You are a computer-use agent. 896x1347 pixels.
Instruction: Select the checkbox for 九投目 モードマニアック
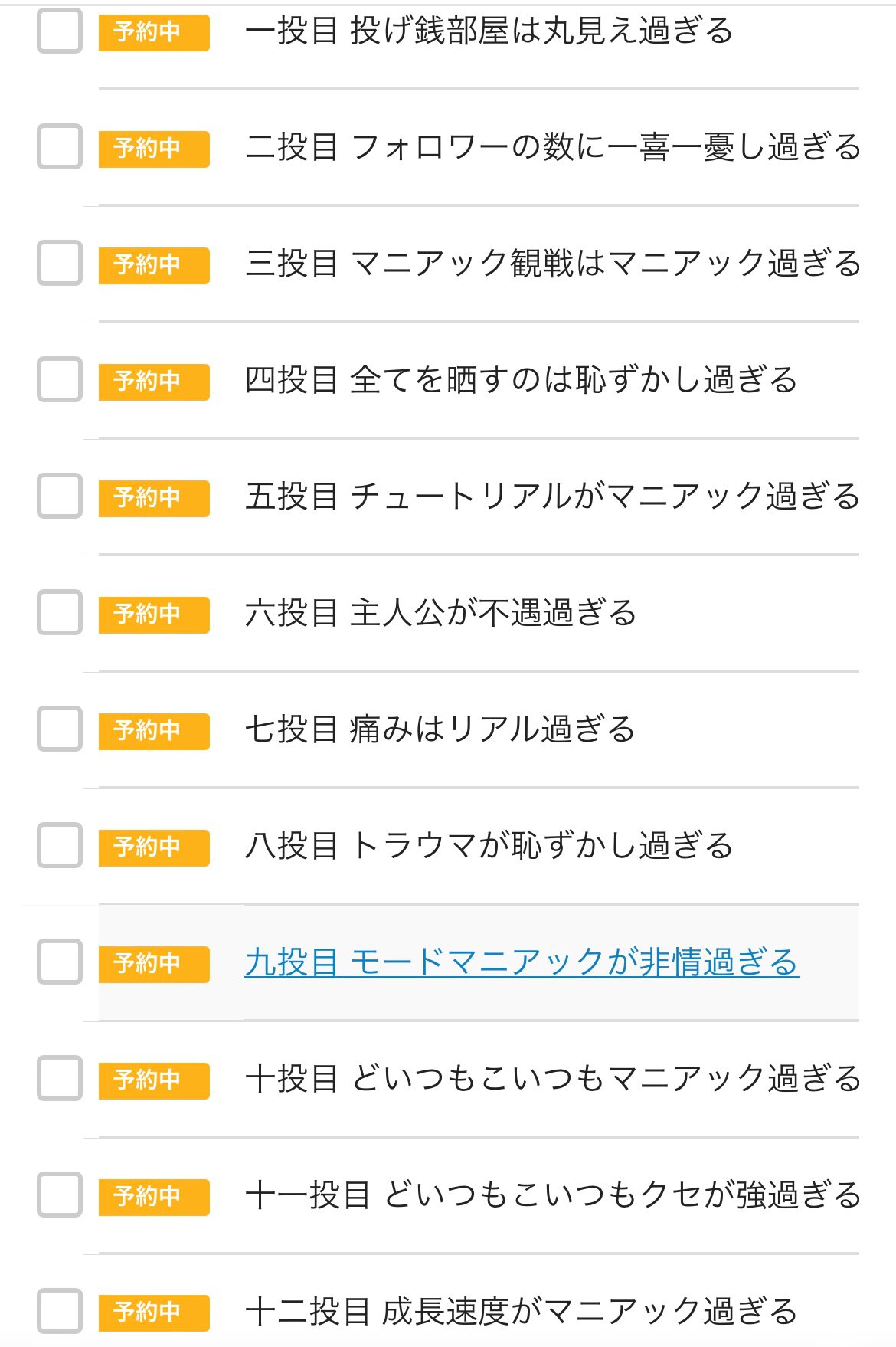(60, 962)
